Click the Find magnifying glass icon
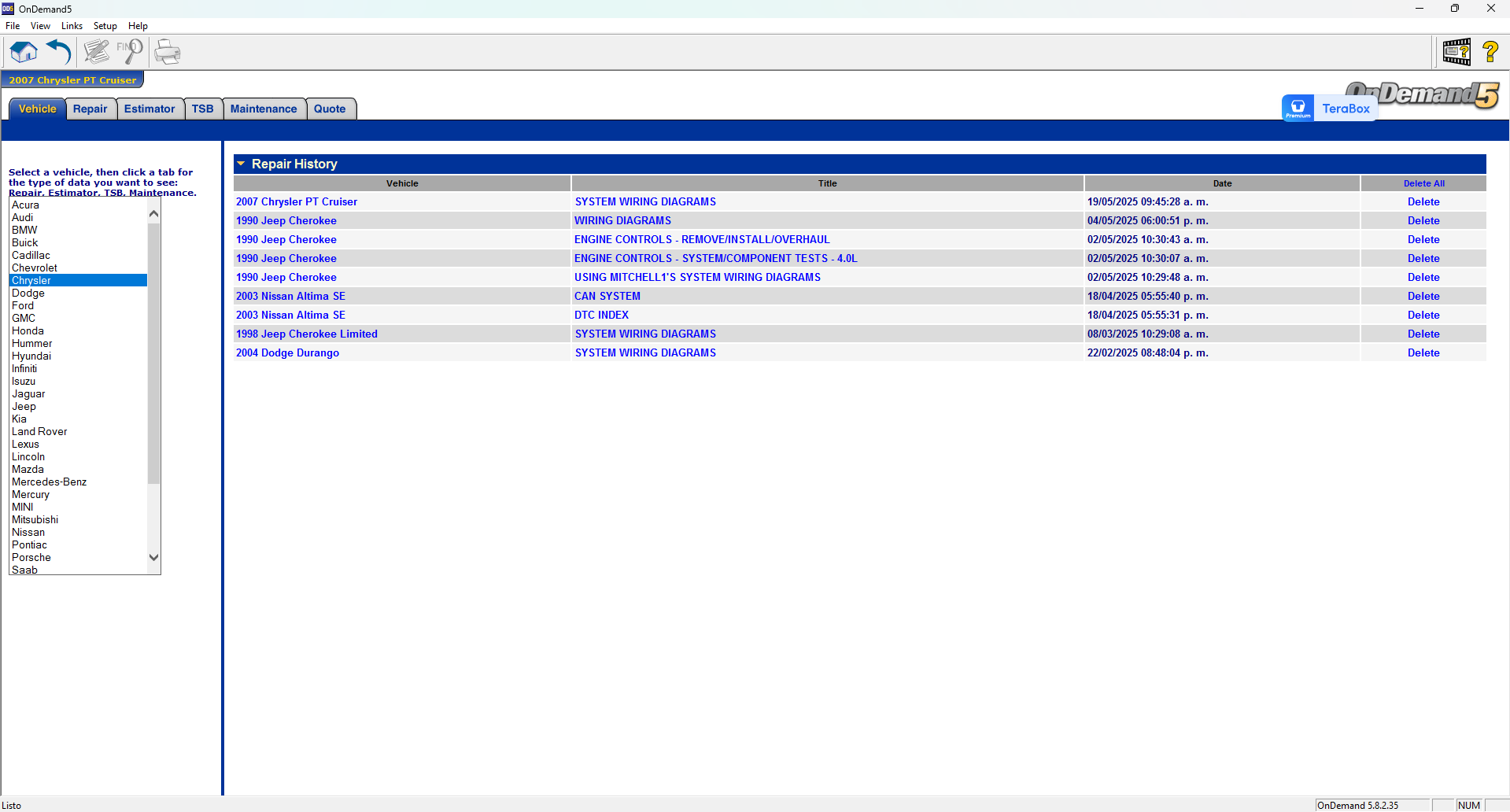Viewport: 1510px width, 812px height. coord(130,53)
